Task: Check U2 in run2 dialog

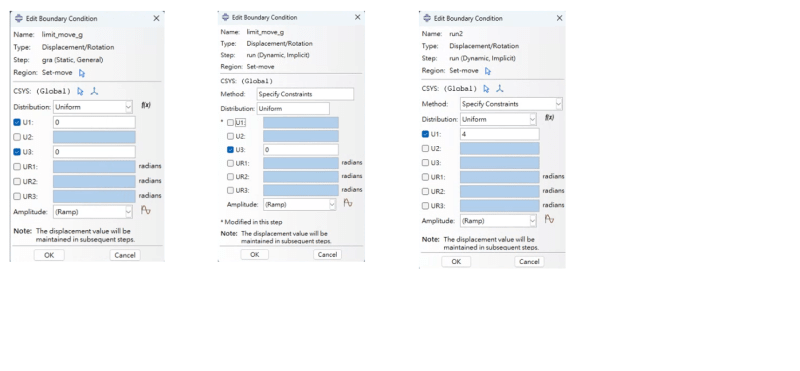Action: [x=426, y=149]
